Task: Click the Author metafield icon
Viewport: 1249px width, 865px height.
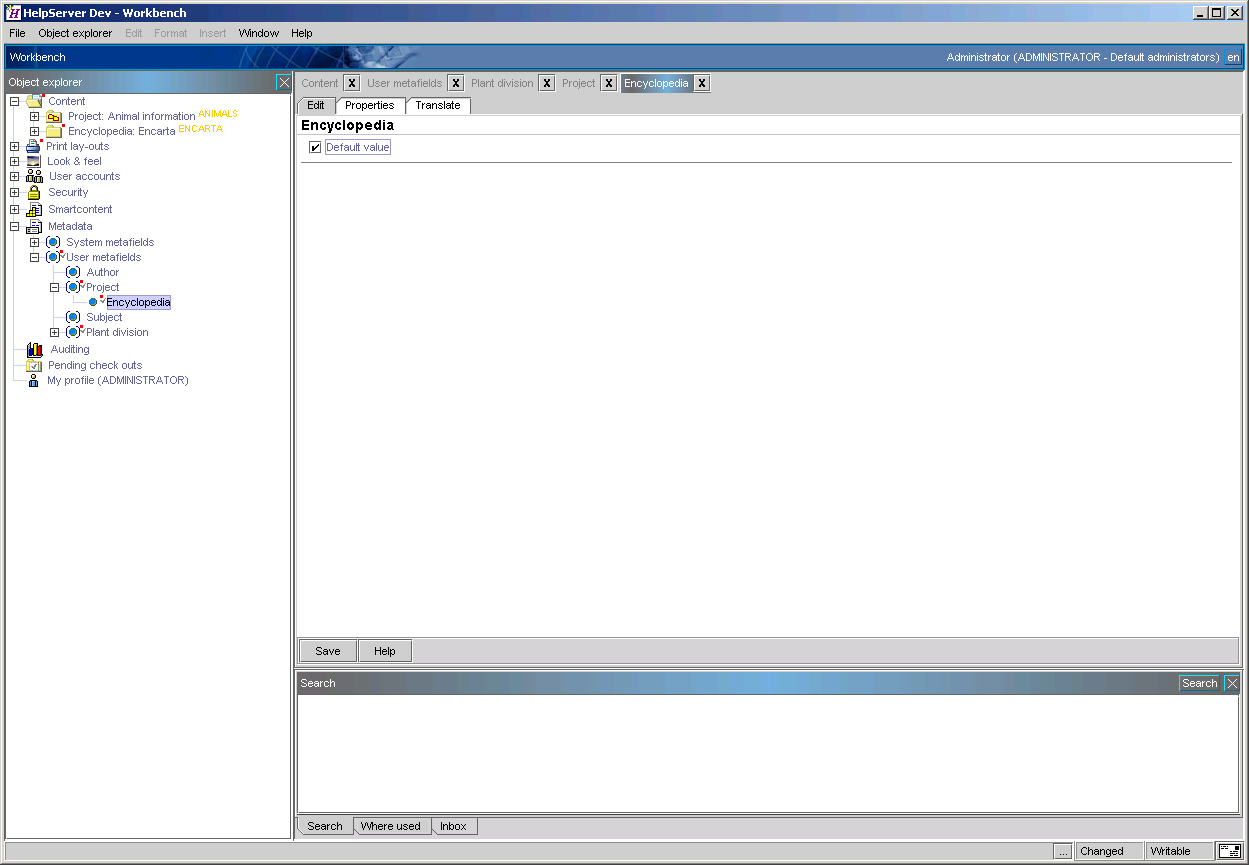Action: [73, 272]
